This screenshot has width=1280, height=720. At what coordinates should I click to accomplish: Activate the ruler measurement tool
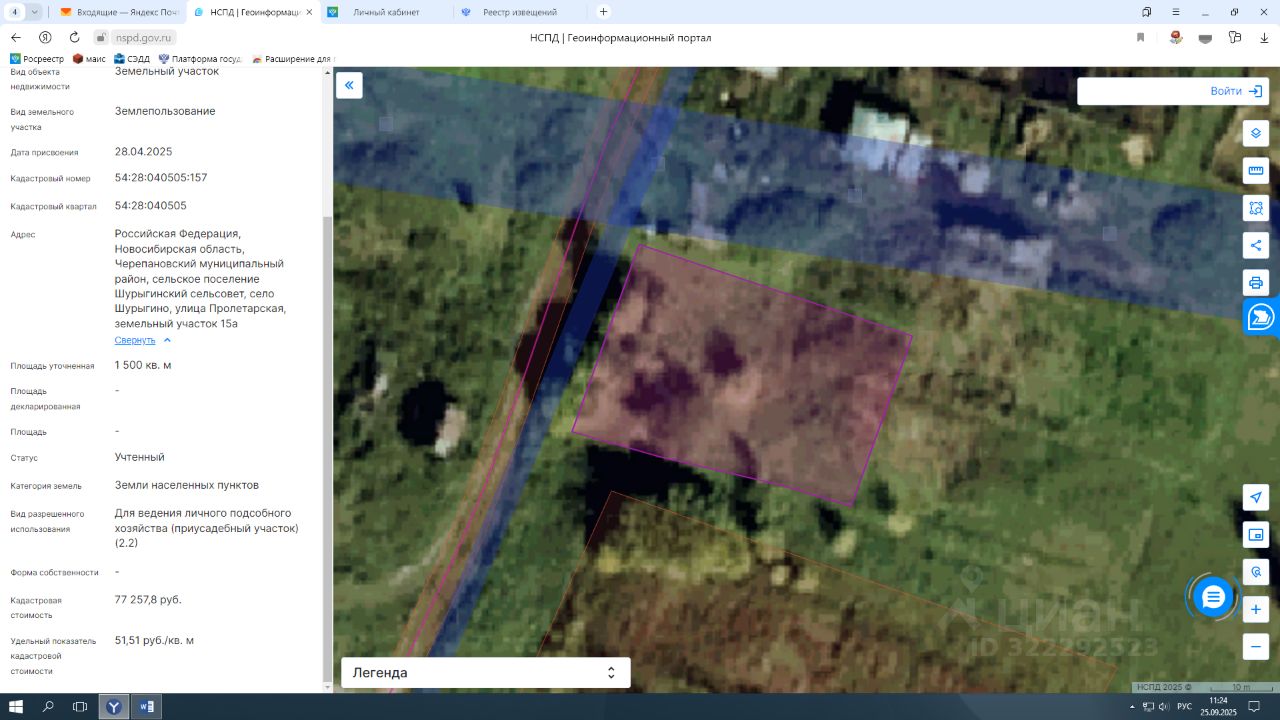click(x=1256, y=170)
